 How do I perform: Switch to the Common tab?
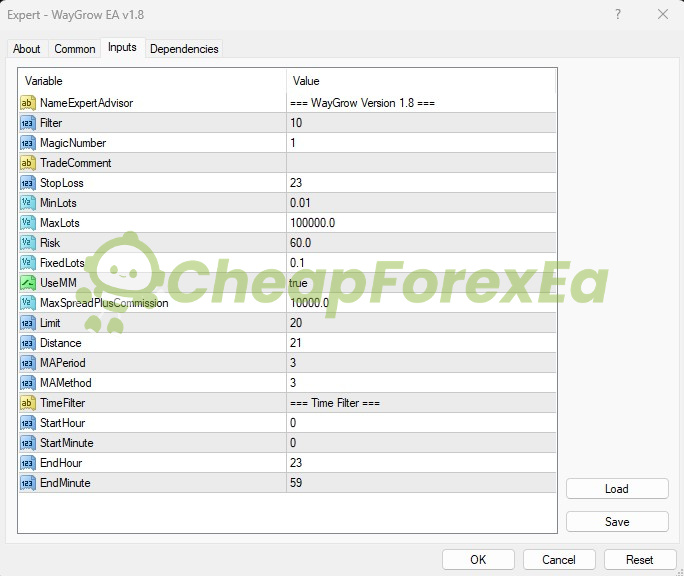coord(75,49)
